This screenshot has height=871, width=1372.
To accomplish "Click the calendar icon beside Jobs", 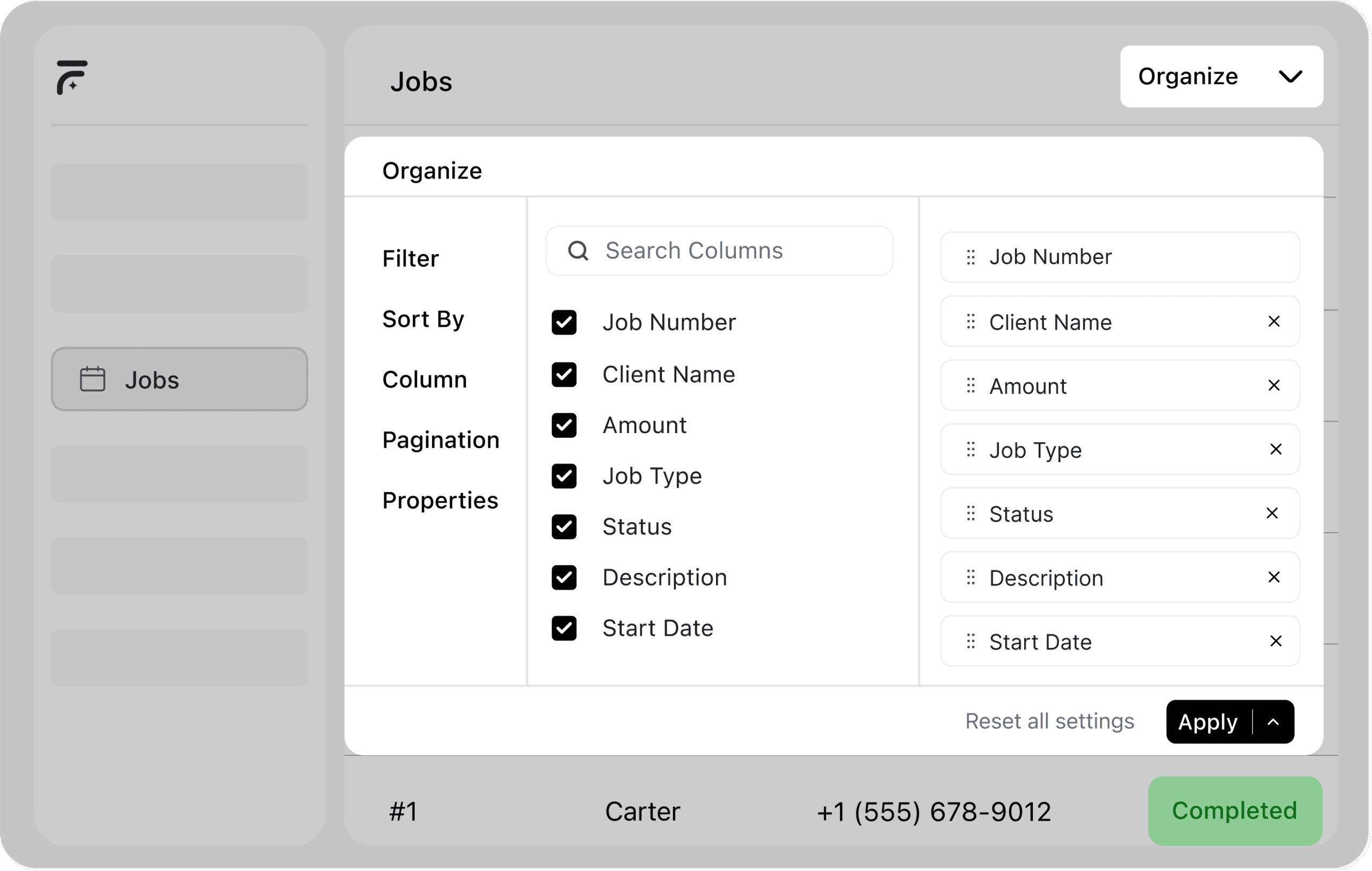I will (92, 379).
